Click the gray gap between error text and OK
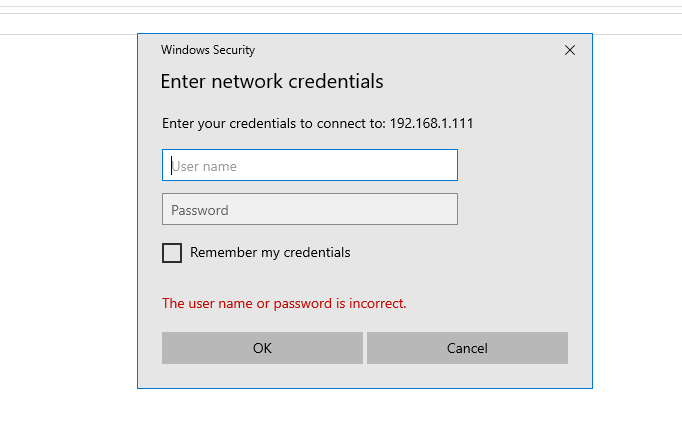 364,322
